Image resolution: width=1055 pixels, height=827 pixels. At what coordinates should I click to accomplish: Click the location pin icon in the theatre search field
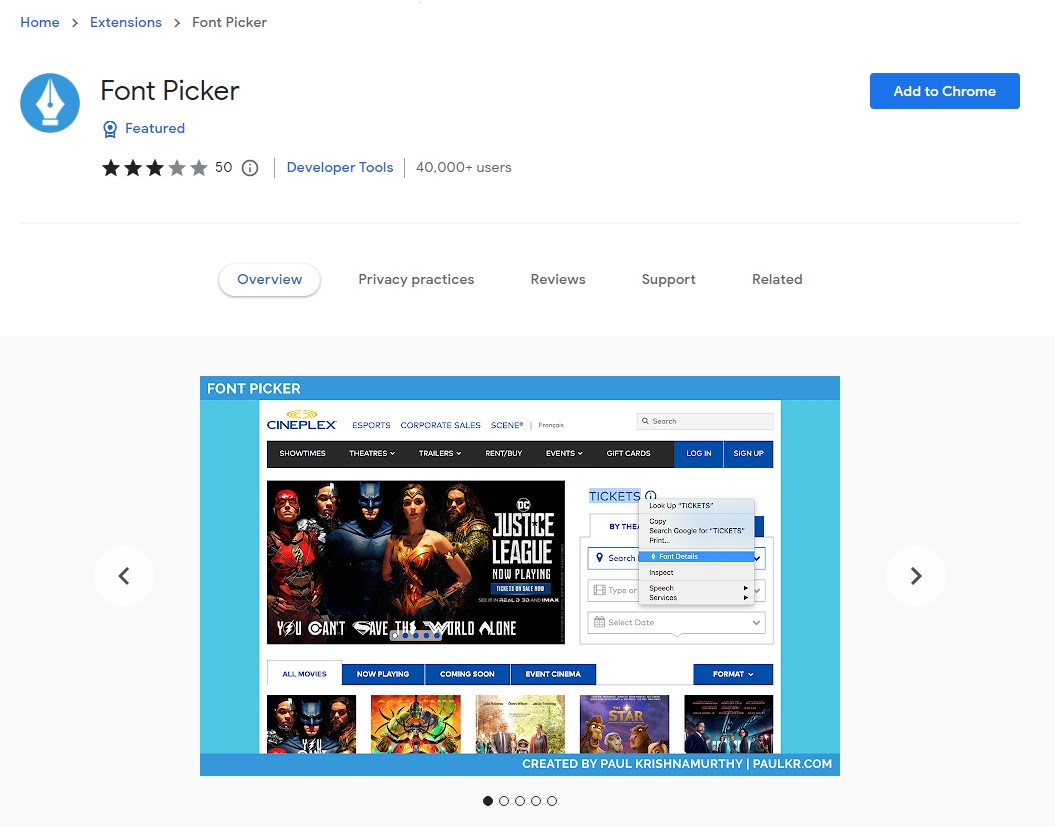click(599, 558)
